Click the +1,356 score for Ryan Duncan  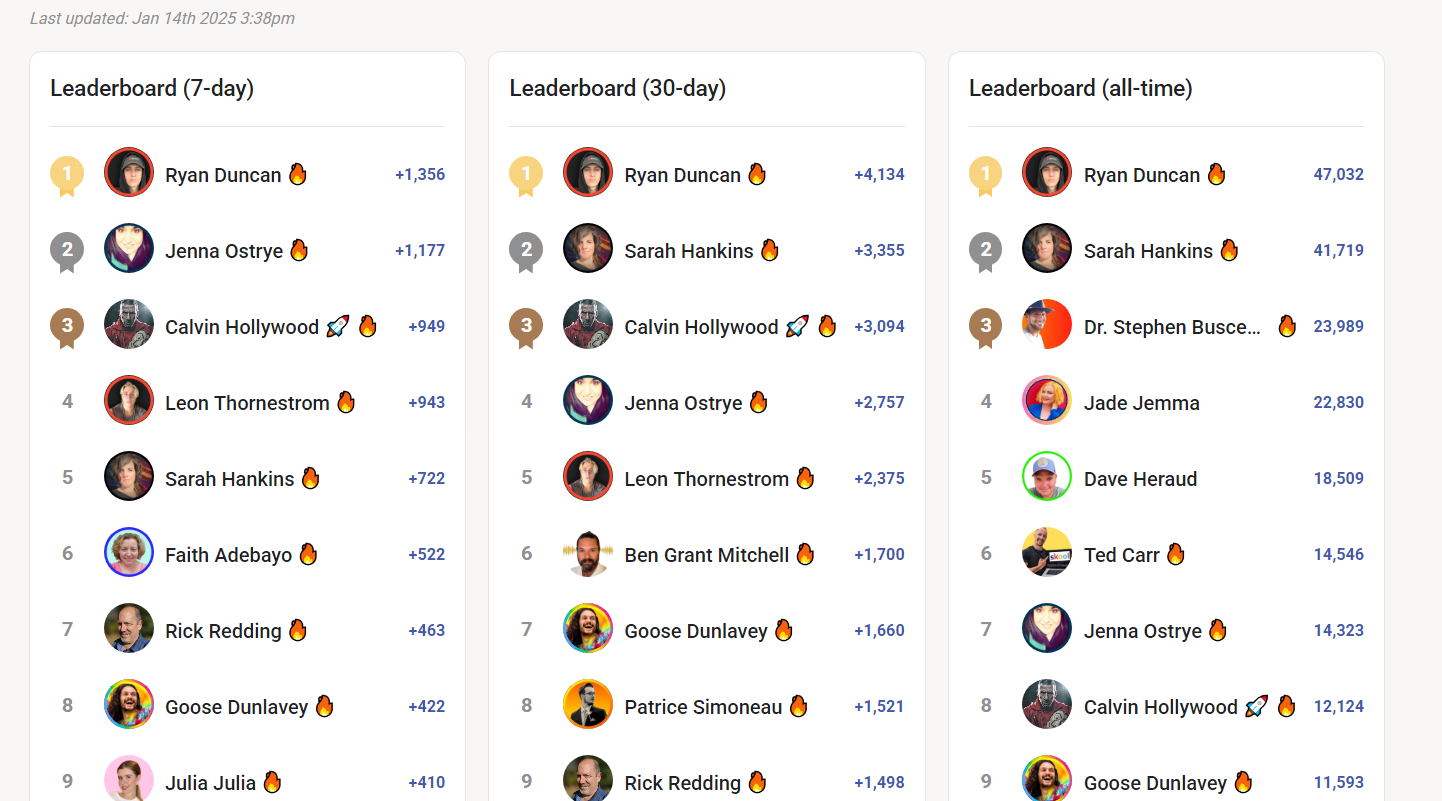(420, 174)
